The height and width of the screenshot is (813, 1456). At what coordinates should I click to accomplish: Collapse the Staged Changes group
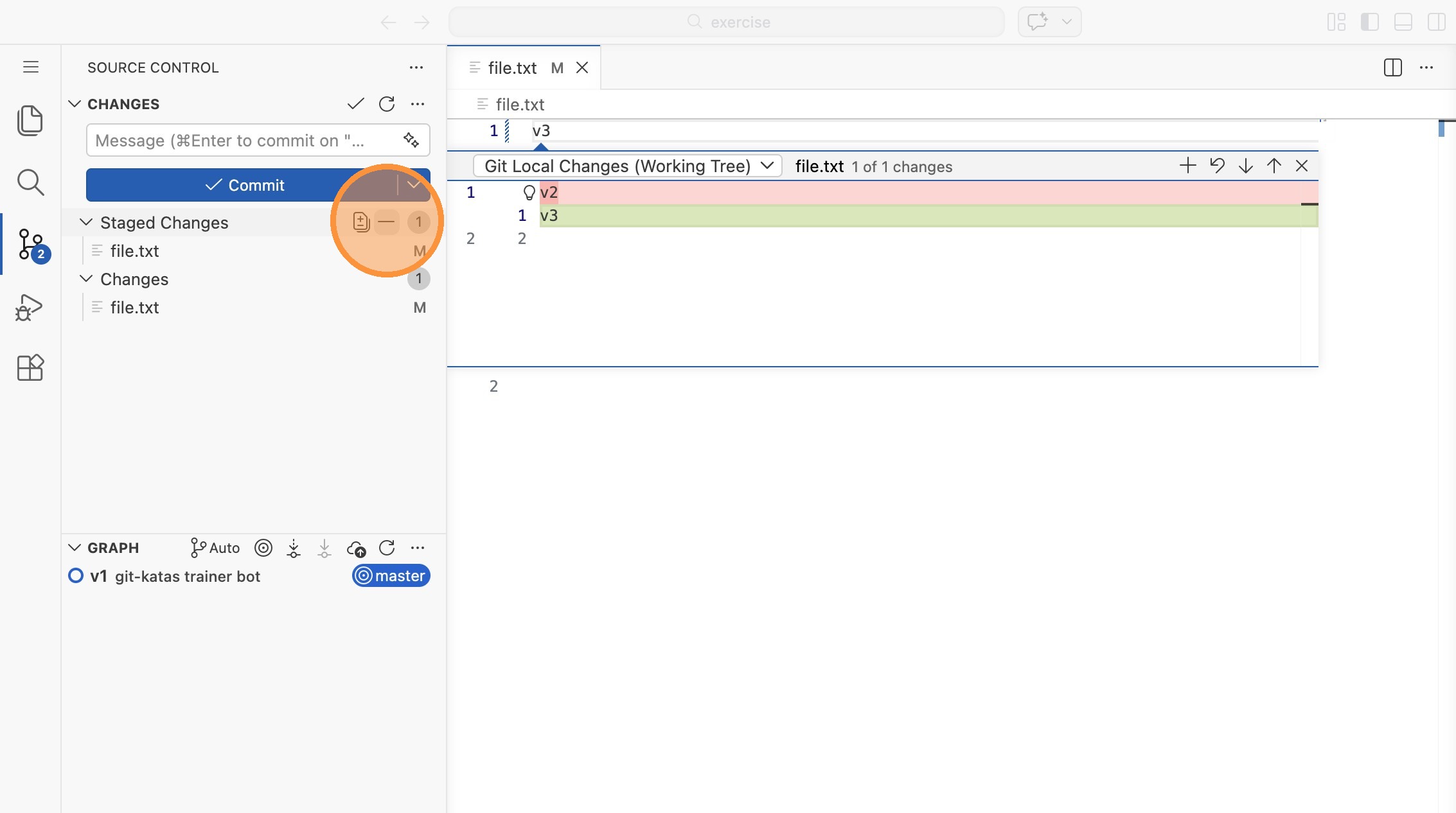click(x=86, y=222)
